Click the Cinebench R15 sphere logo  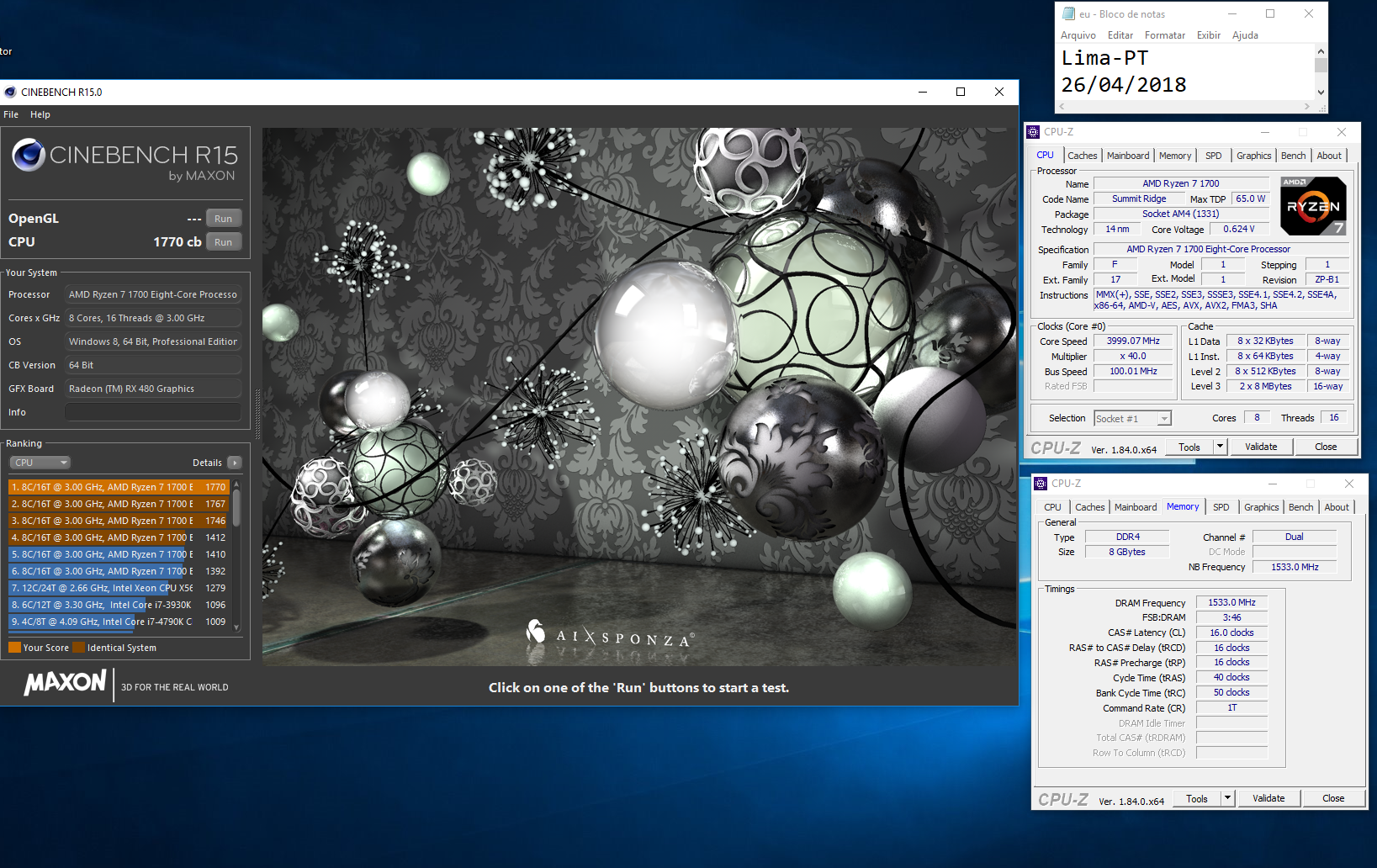click(x=29, y=155)
